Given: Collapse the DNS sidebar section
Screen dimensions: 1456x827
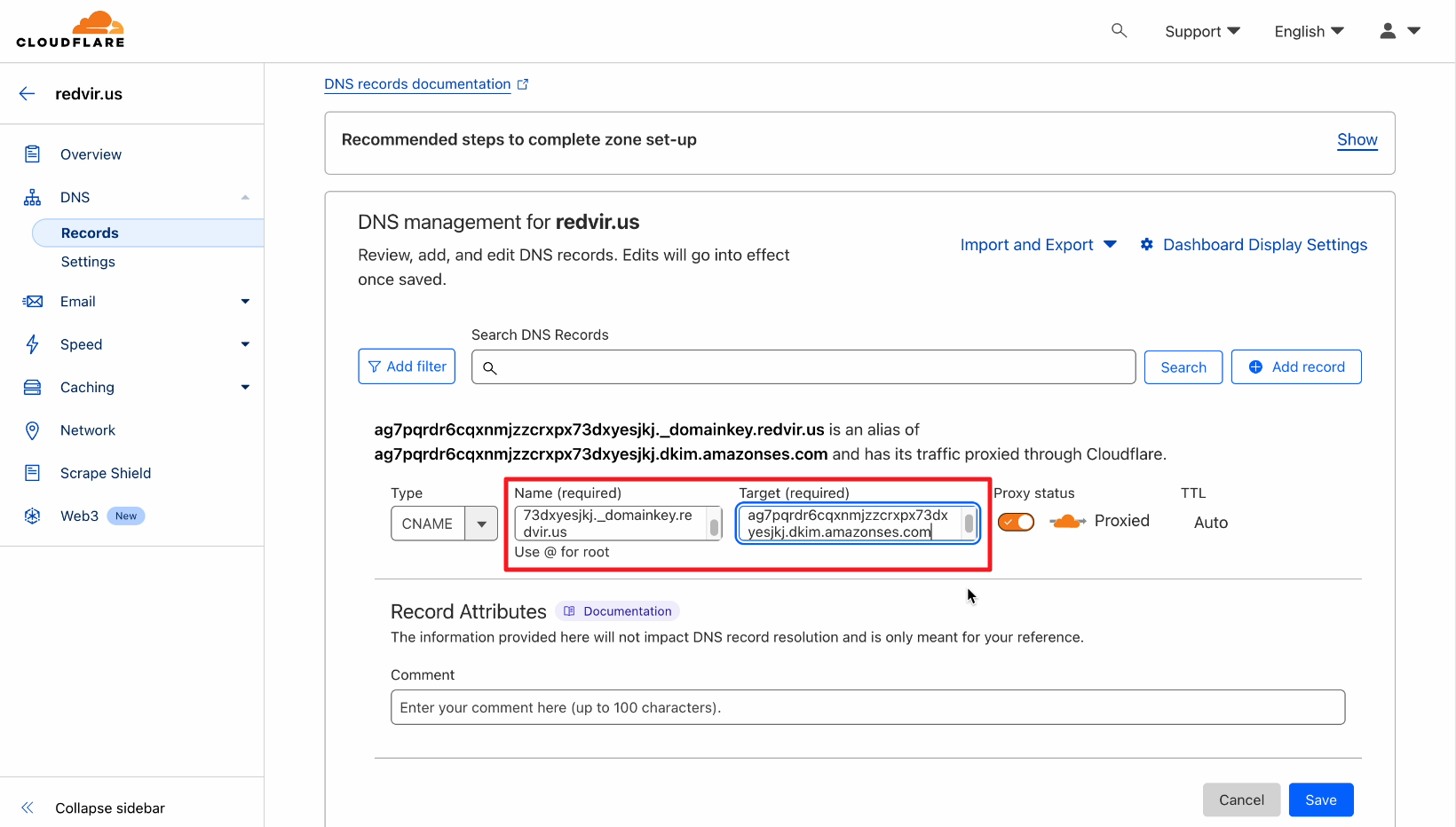Looking at the screenshot, I should tap(245, 197).
